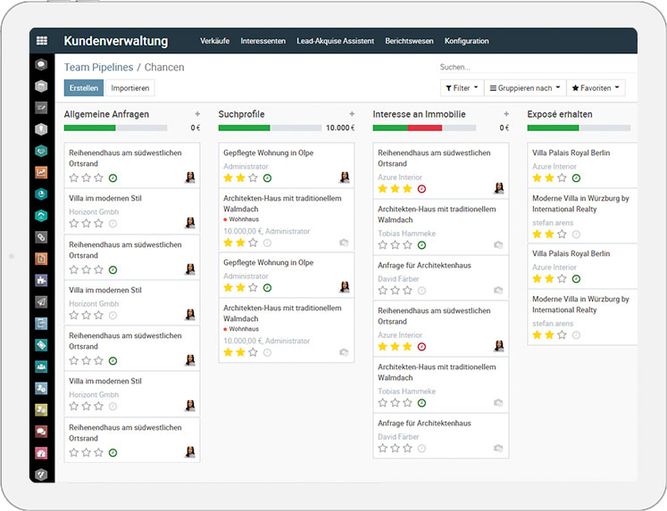667x511 pixels.
Task: Open the teal people group sidebar icon
Action: (41, 367)
